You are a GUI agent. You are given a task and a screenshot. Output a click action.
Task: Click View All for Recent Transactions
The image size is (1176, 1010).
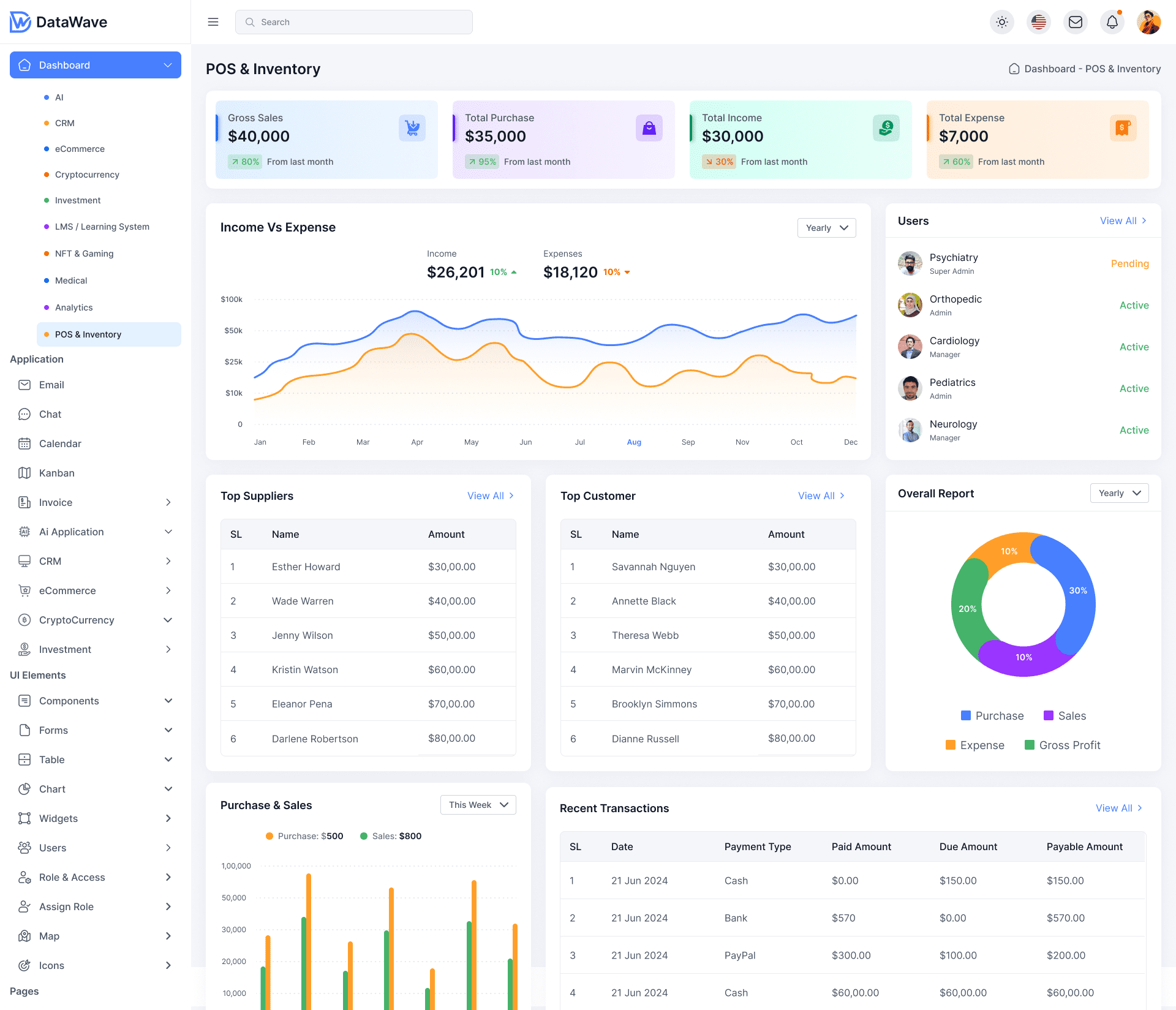[1118, 808]
